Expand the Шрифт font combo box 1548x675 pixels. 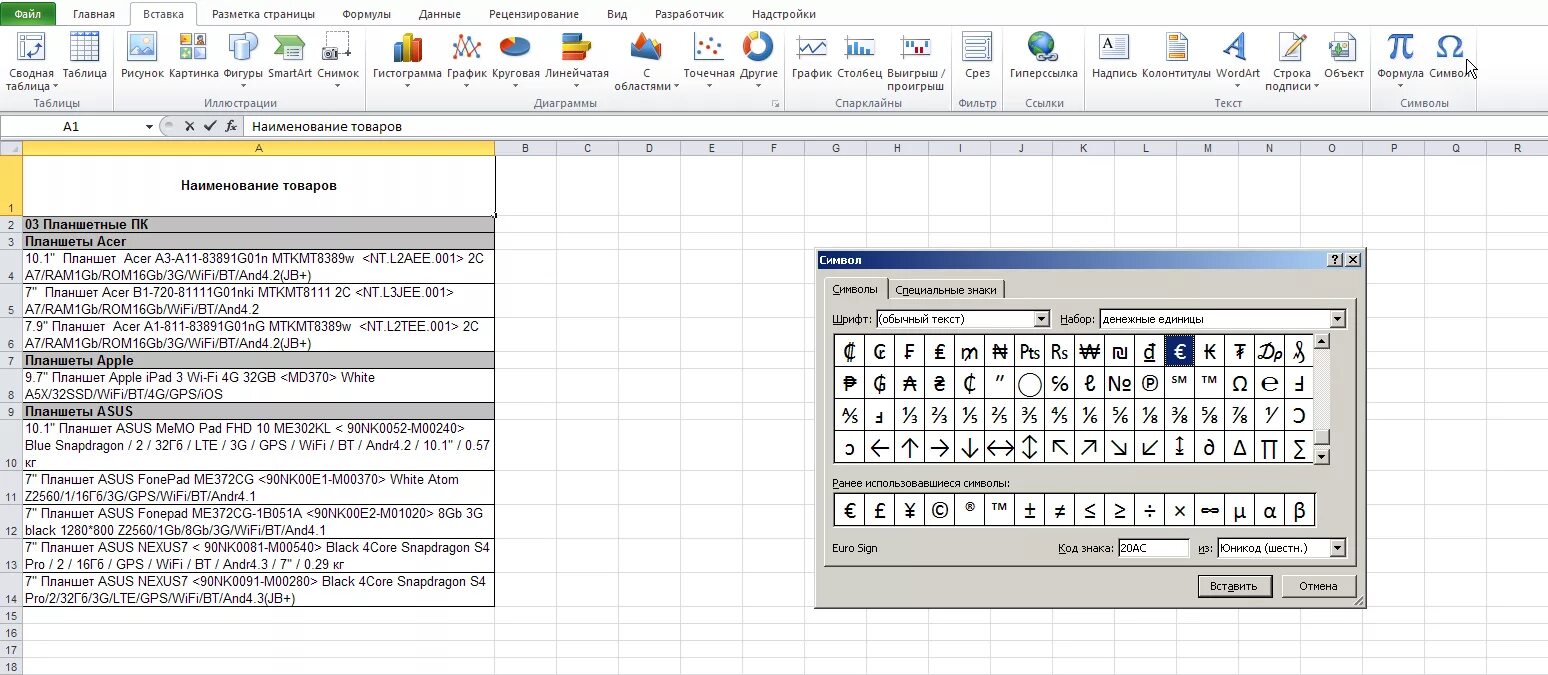1041,319
